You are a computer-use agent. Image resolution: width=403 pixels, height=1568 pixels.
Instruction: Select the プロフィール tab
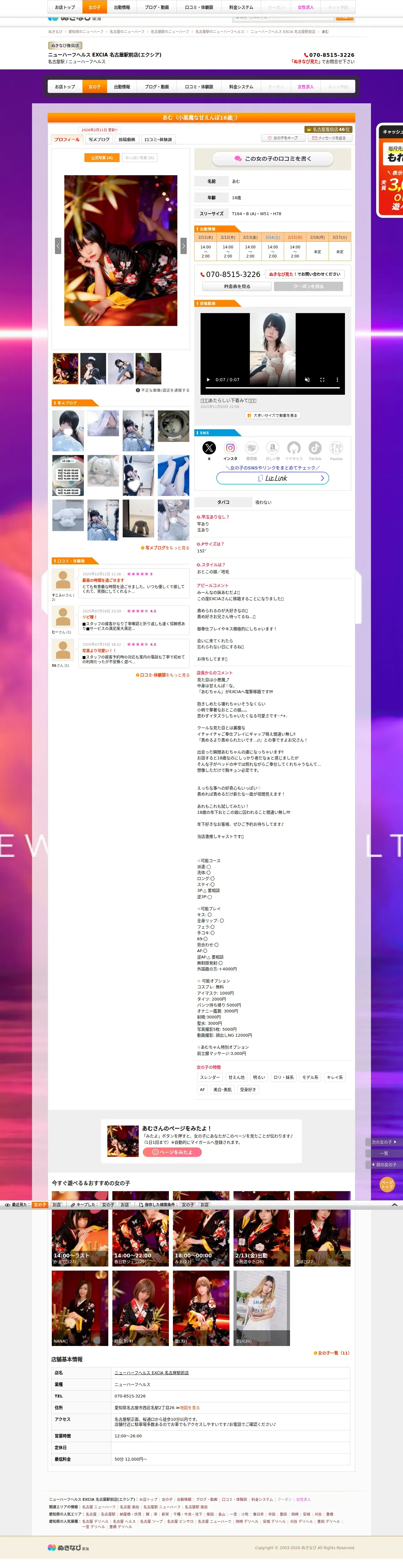67,139
